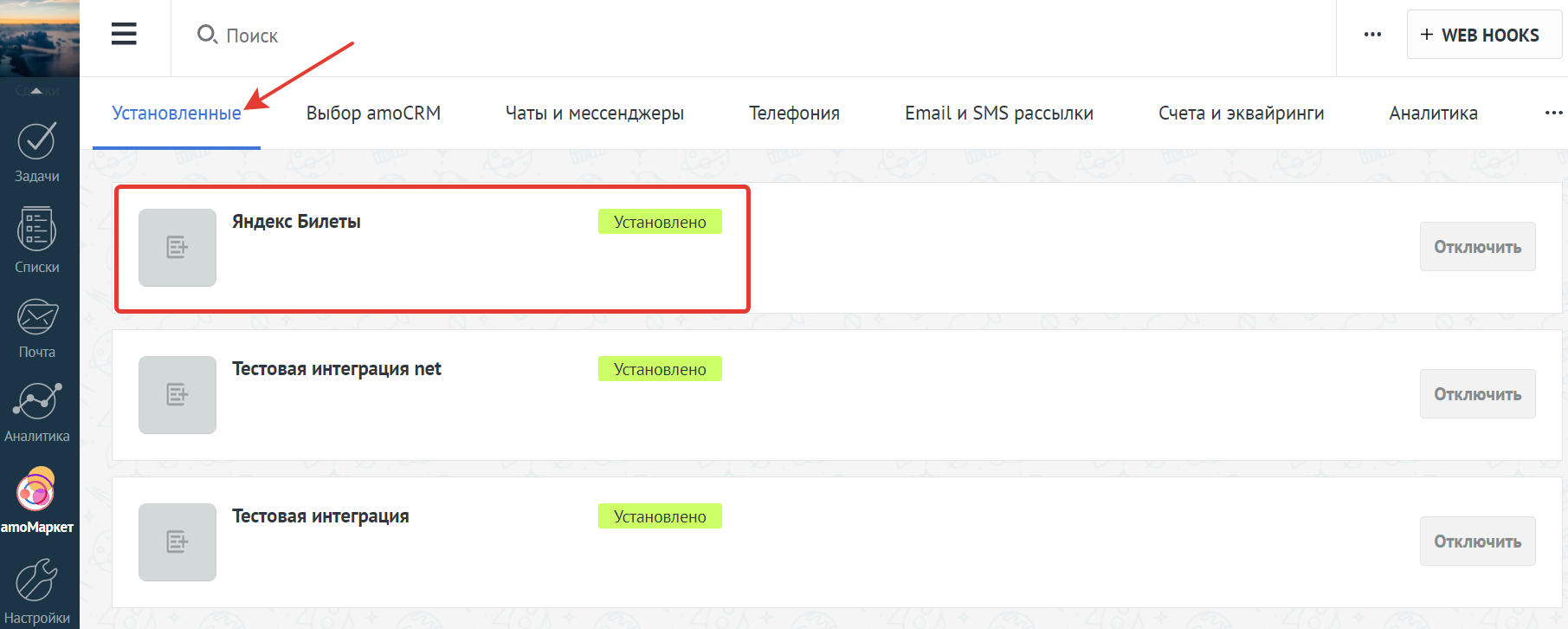
Task: Disable Яндекс Билеты with Отключить
Action: coord(1477,247)
